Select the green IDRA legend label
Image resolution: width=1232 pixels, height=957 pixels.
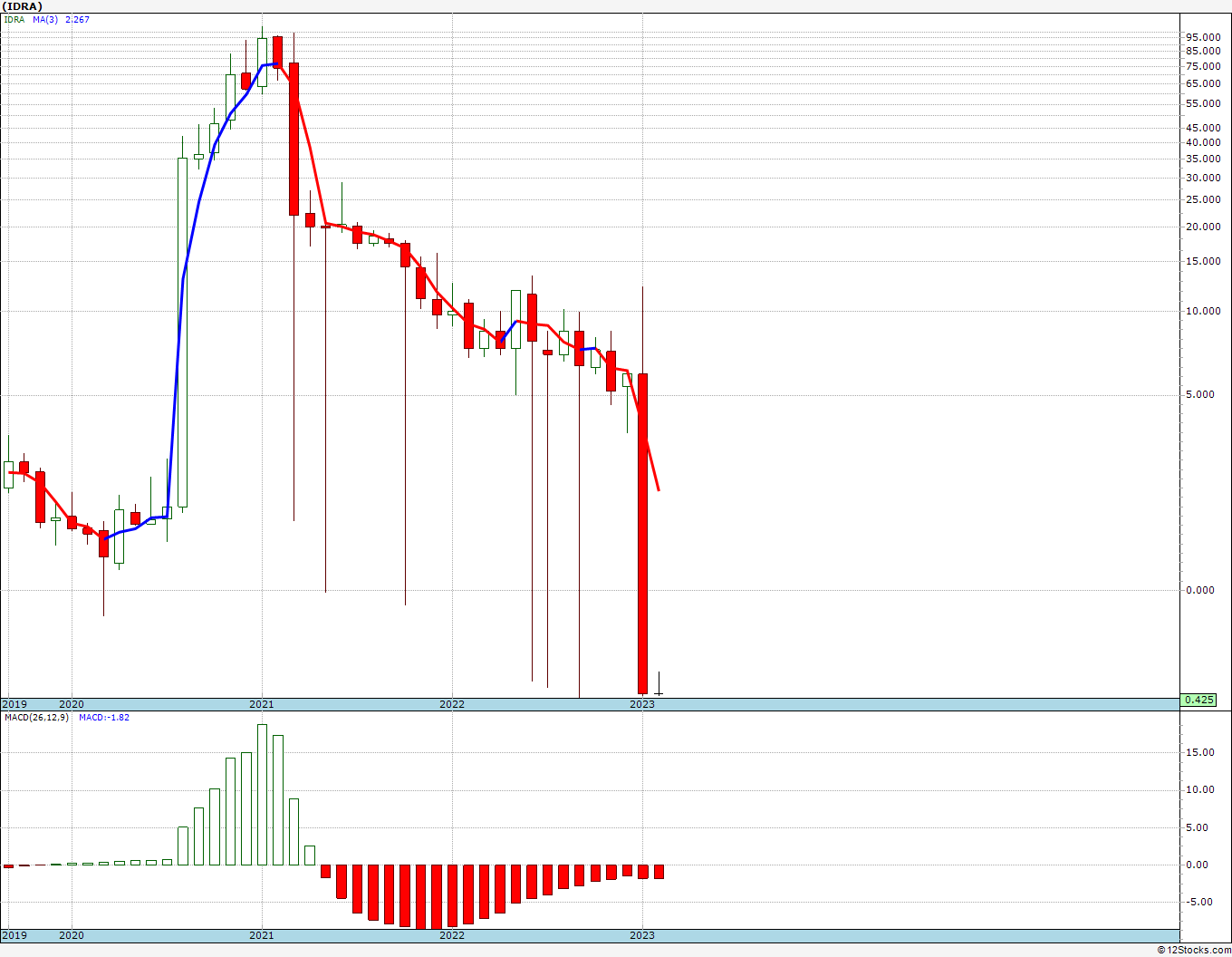pos(14,20)
